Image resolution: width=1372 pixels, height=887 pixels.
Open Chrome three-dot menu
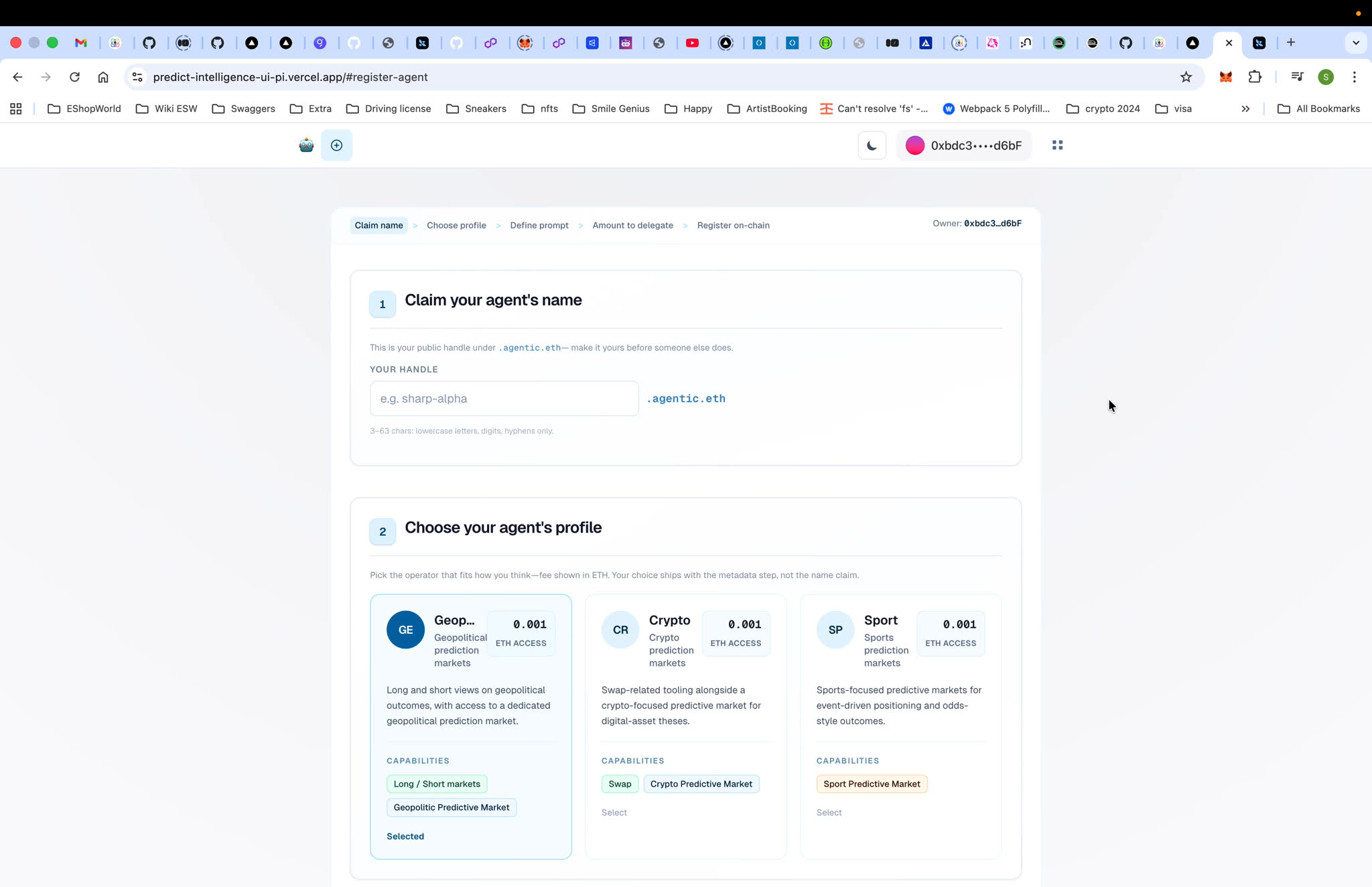click(x=1355, y=77)
